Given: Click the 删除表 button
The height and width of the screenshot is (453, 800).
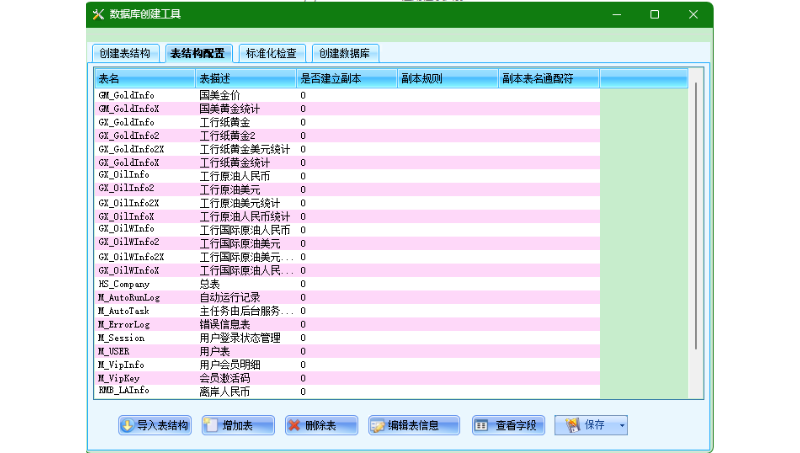Looking at the screenshot, I should point(321,425).
